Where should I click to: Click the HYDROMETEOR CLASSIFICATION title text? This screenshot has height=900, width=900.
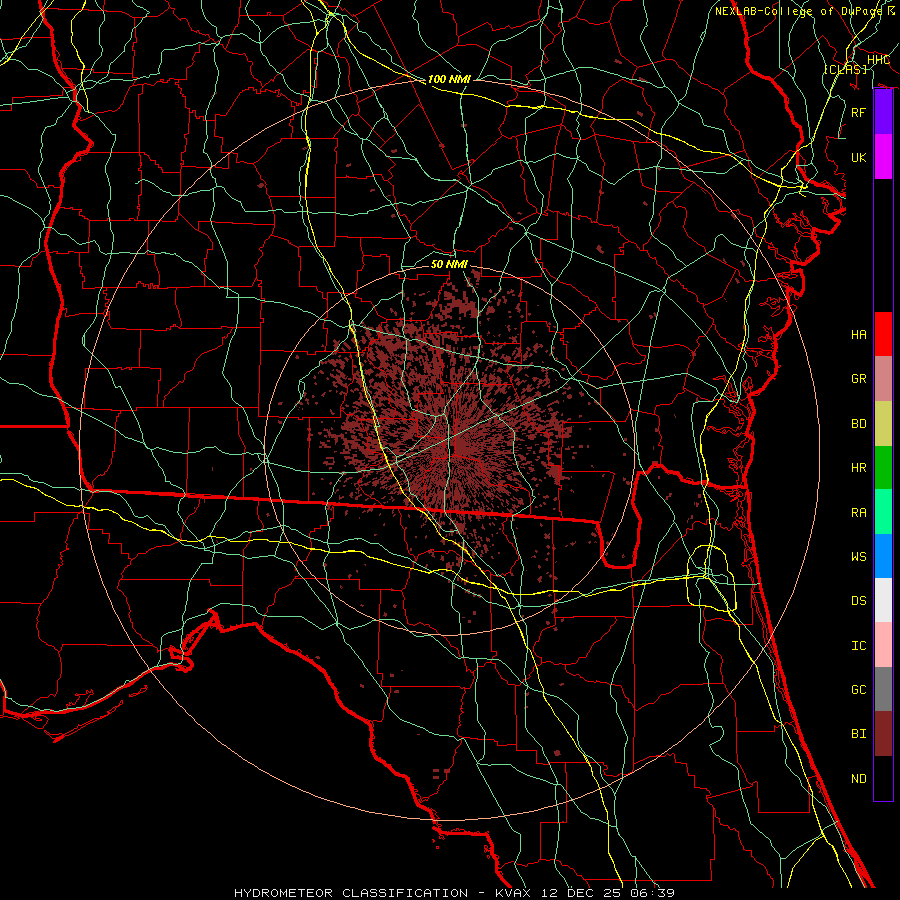(351, 893)
